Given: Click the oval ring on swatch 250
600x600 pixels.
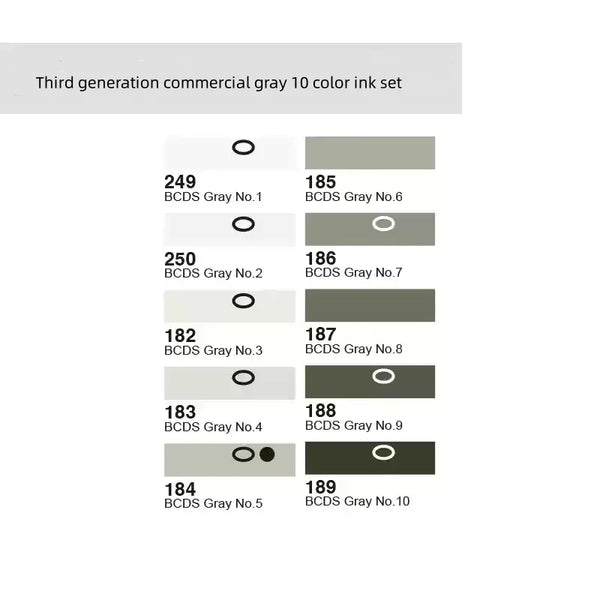Looking at the screenshot, I should (243, 224).
